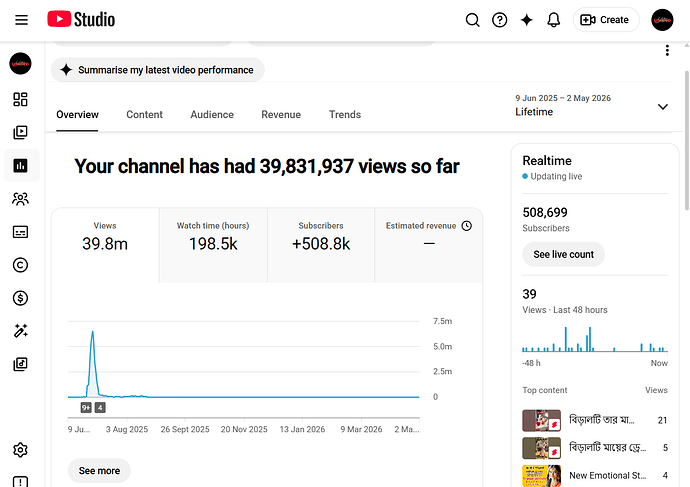Open the New Emotional St... video thumbnail
This screenshot has height=487, width=690.
[x=541, y=476]
